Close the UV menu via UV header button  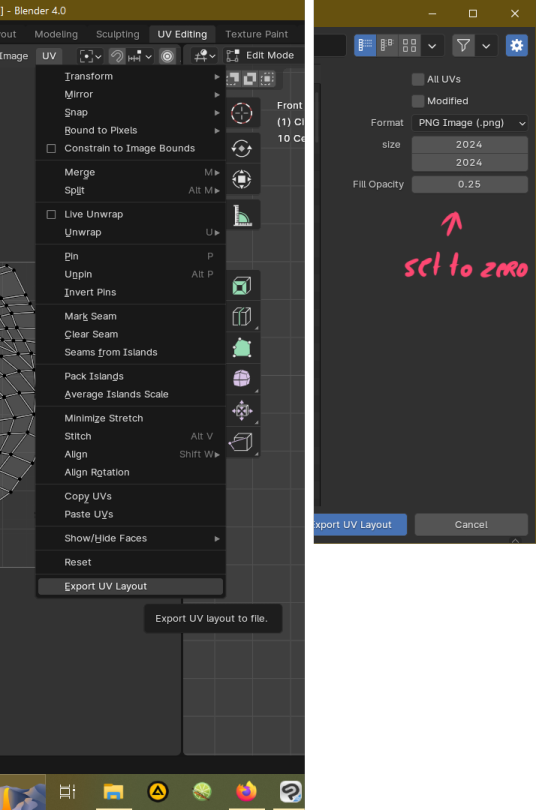pos(49,56)
